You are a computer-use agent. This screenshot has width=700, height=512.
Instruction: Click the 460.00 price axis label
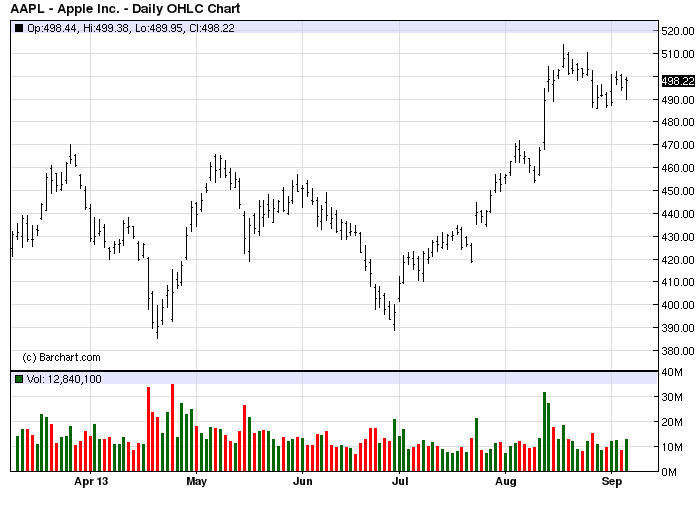(x=678, y=168)
